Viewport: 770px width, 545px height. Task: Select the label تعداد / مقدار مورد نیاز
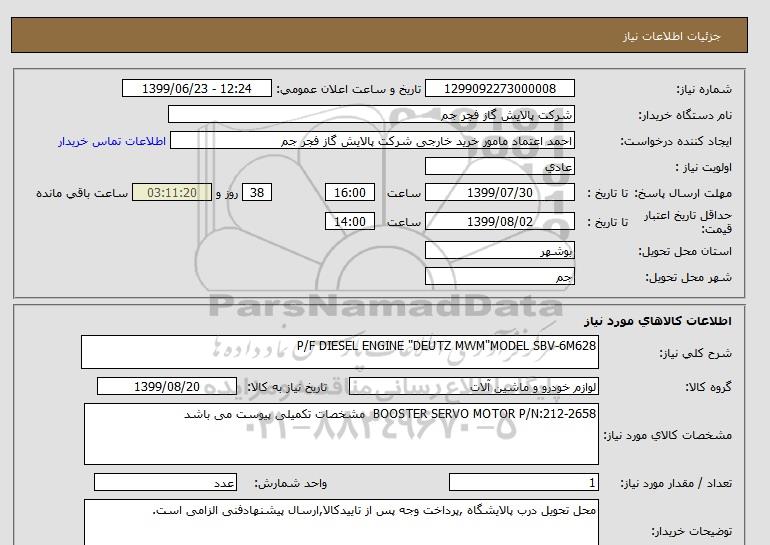676,484
